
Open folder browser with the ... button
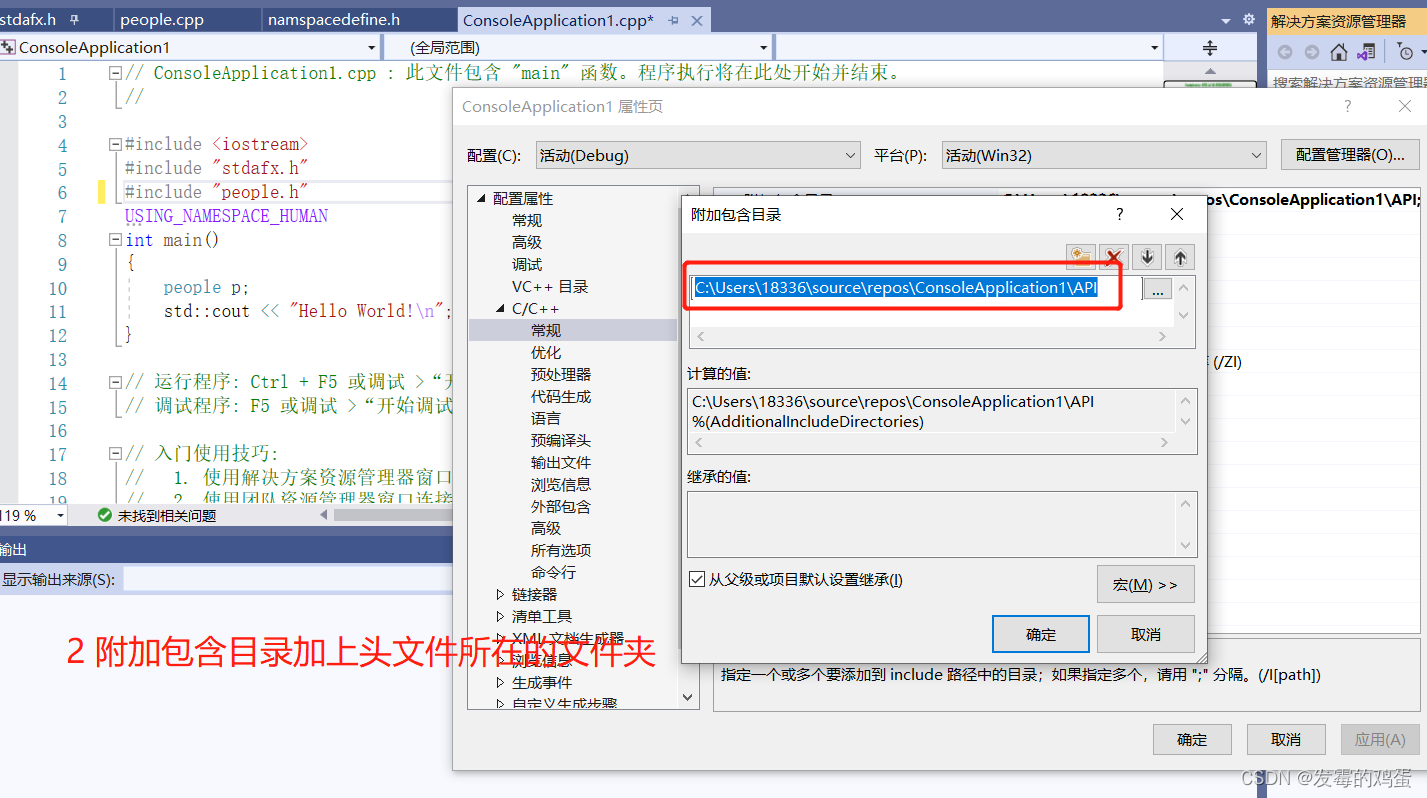tap(1158, 289)
